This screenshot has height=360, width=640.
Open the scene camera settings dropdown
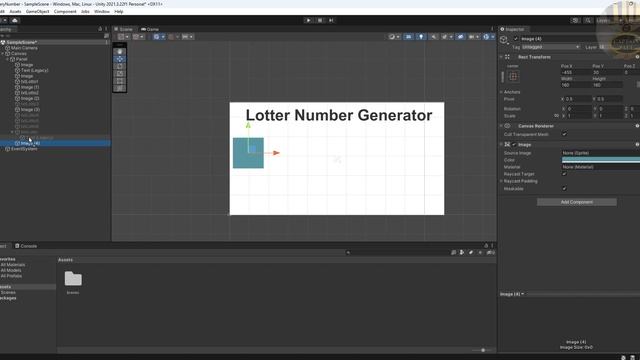[x=473, y=37]
